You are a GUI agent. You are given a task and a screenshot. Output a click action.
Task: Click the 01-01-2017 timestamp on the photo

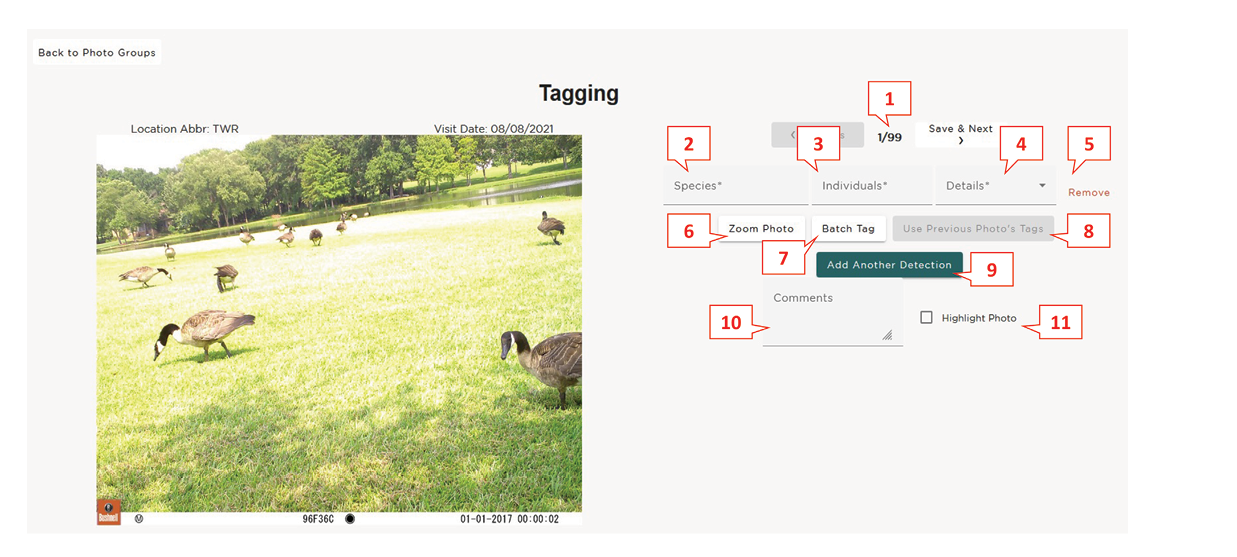pyautogui.click(x=509, y=519)
